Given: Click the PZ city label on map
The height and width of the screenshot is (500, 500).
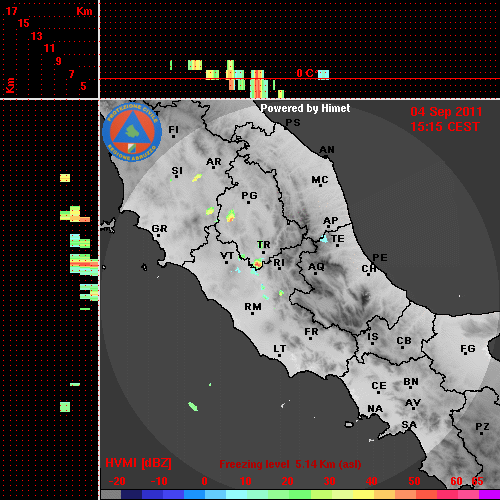Looking at the screenshot, I should [x=482, y=426].
